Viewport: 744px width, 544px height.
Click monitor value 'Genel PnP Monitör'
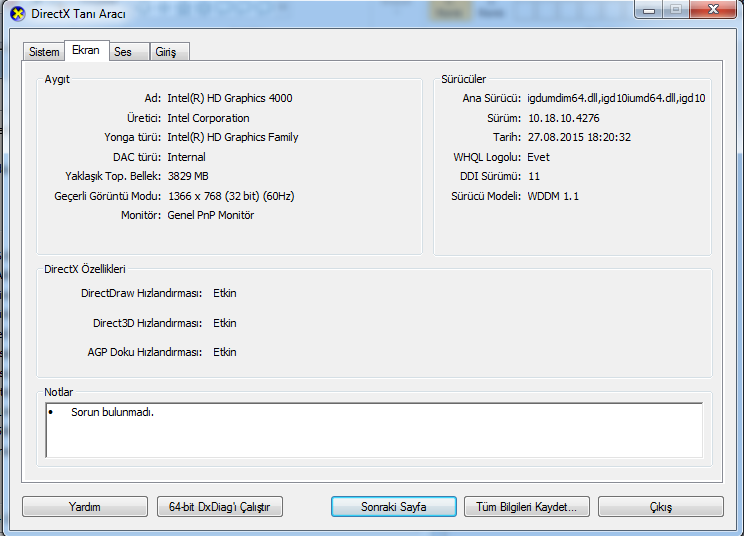pos(211,215)
